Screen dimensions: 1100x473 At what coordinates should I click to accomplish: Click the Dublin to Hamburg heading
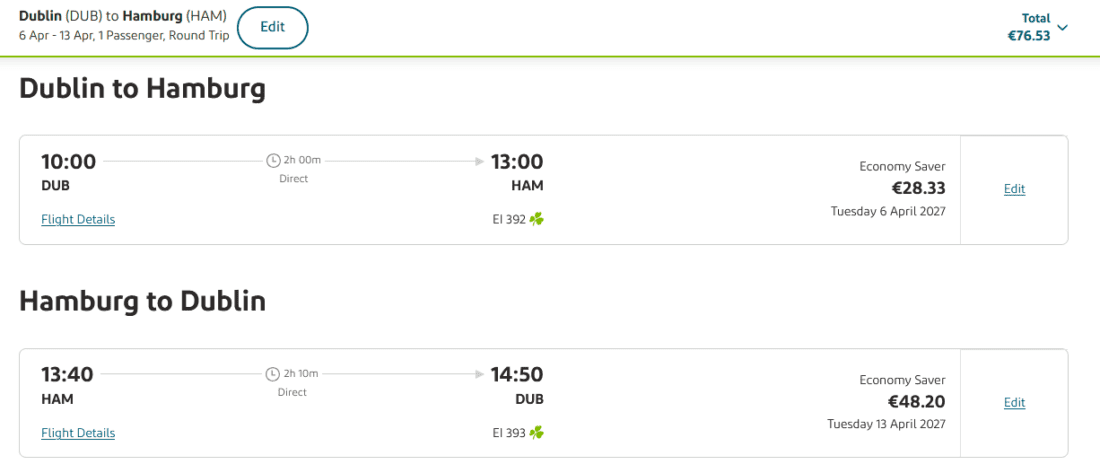click(142, 88)
